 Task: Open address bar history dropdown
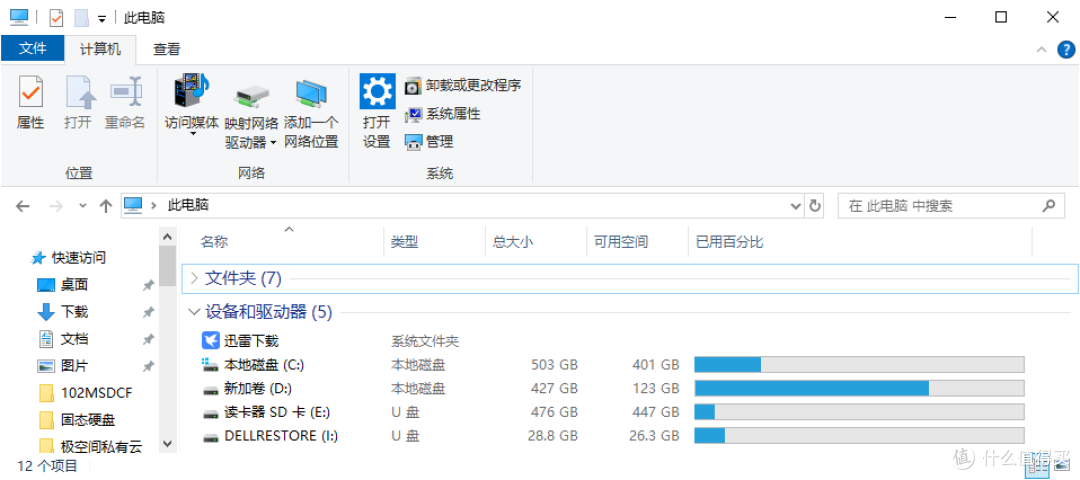pyautogui.click(x=796, y=205)
